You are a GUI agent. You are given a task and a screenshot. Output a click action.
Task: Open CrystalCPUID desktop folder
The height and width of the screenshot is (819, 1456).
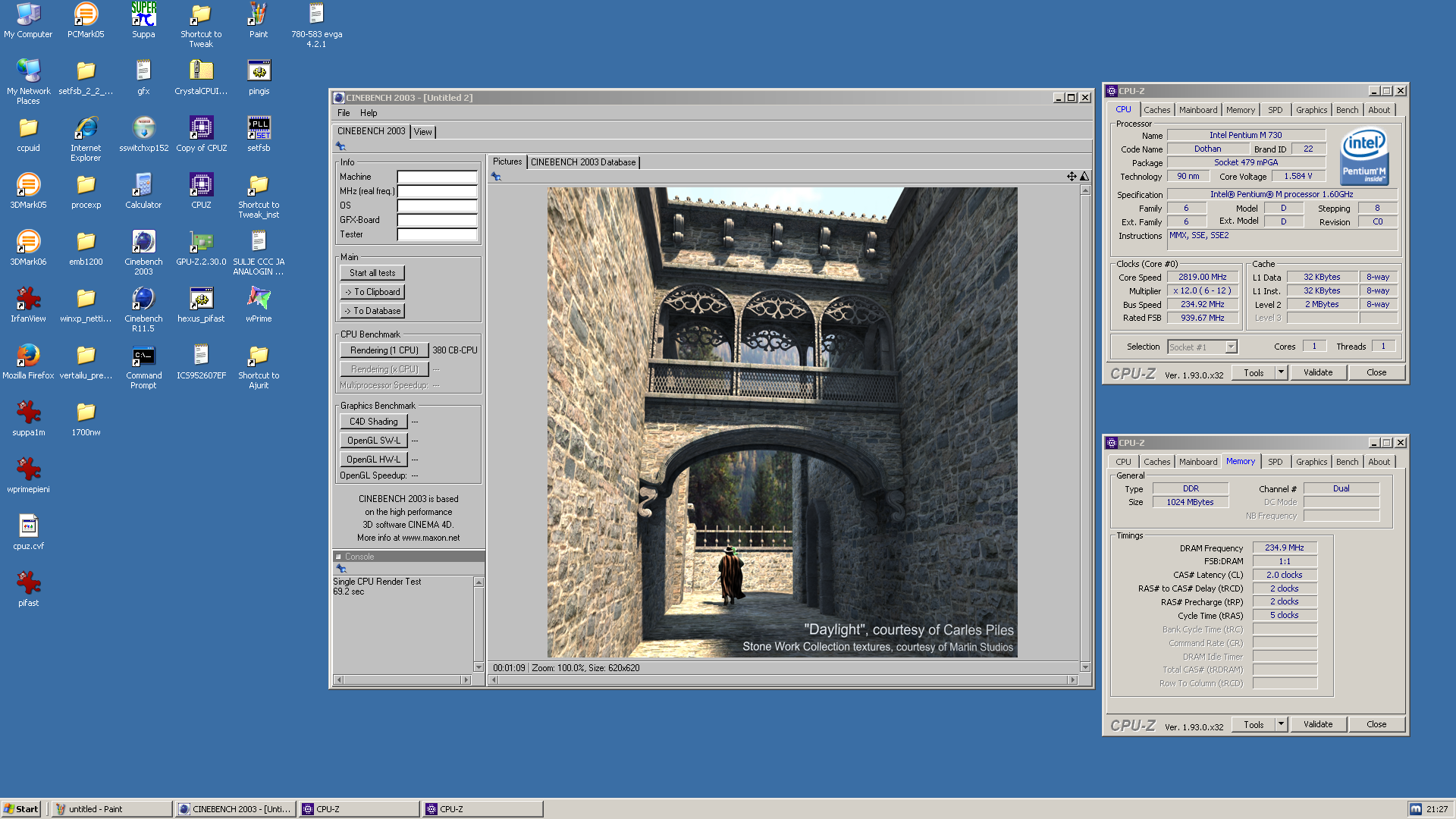[x=201, y=77]
